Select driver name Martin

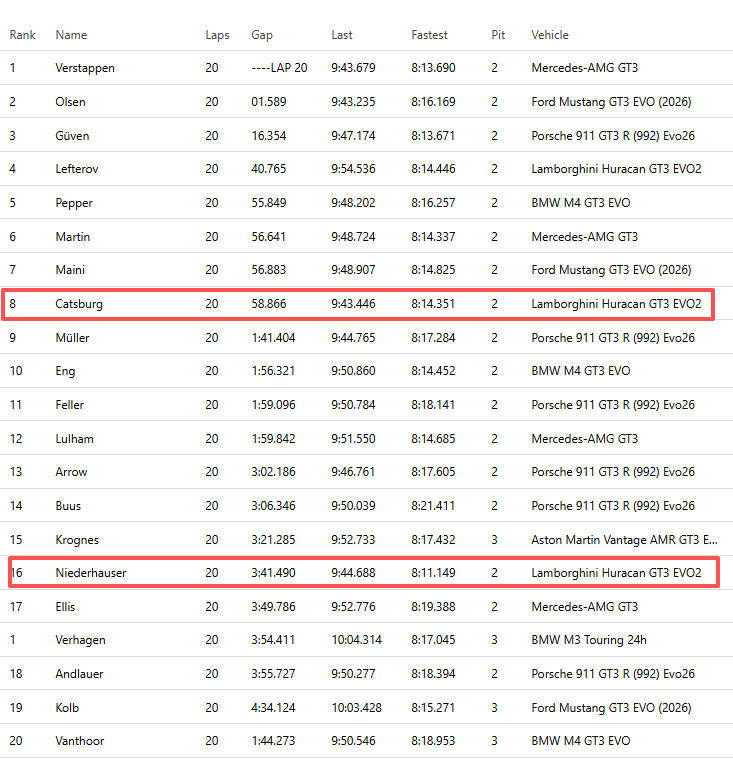pos(72,237)
